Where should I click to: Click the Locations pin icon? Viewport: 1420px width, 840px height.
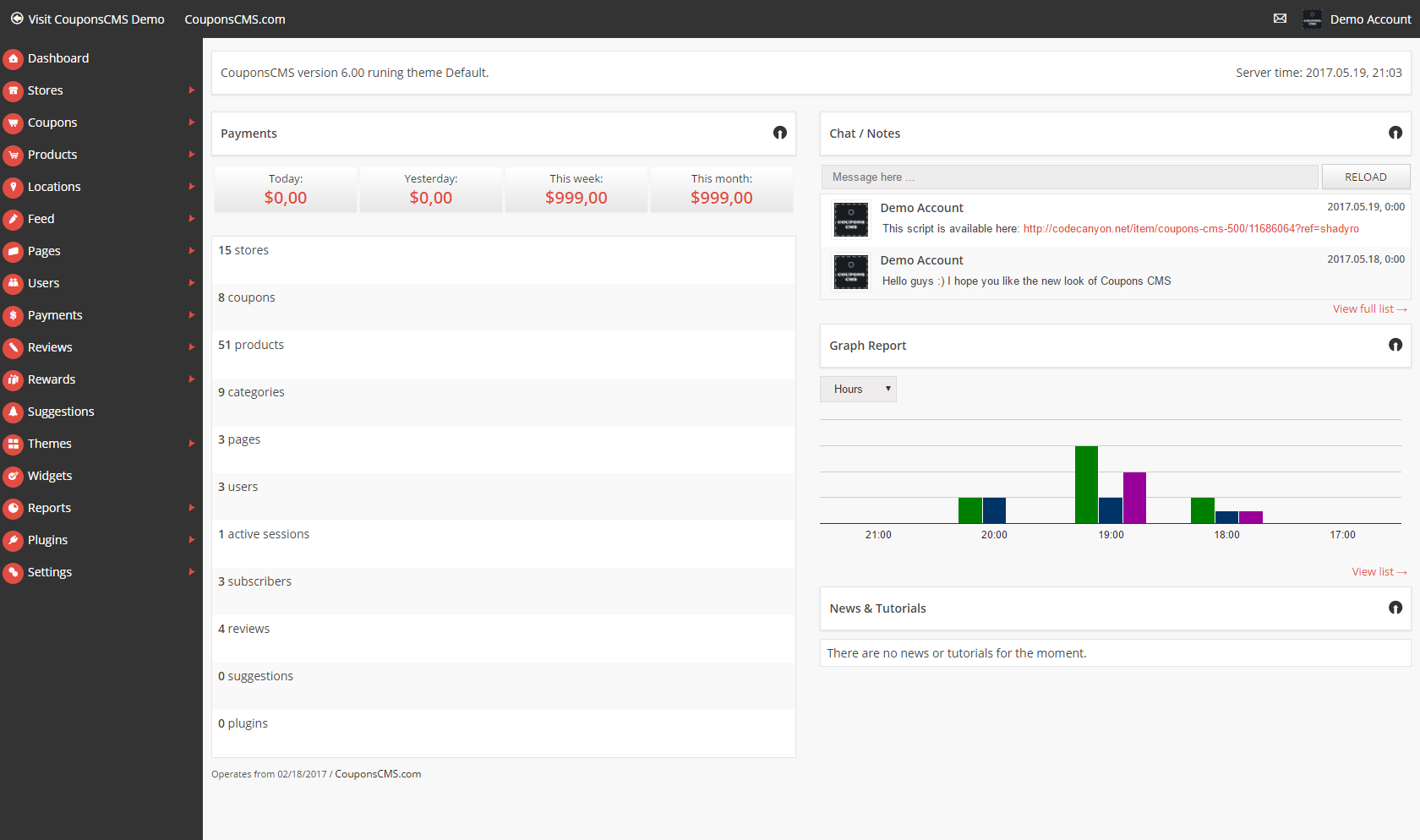(14, 187)
